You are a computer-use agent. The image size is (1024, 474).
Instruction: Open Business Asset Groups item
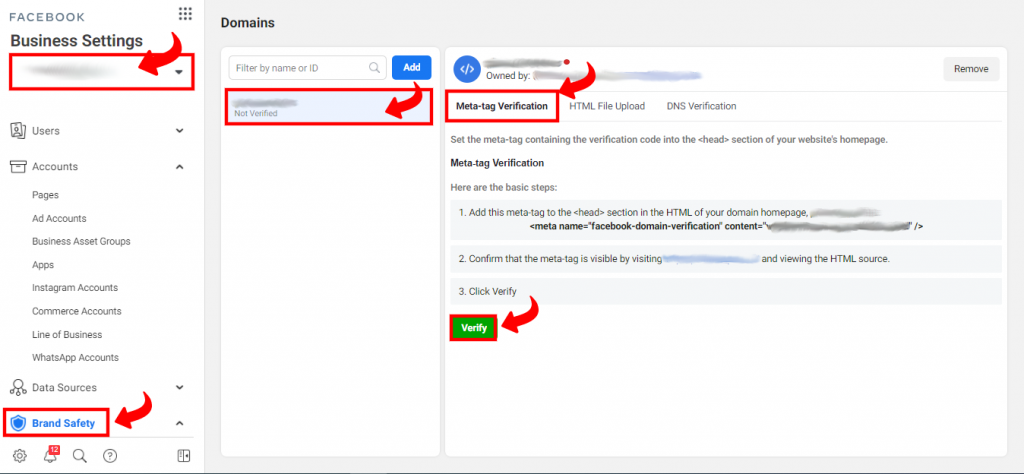(81, 241)
